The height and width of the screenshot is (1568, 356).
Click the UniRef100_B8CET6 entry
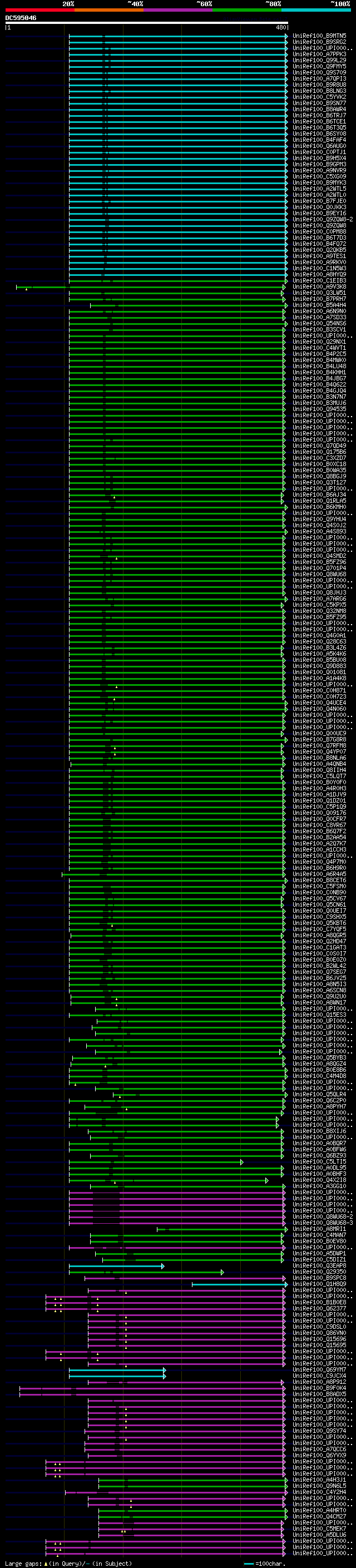[x=319, y=880]
